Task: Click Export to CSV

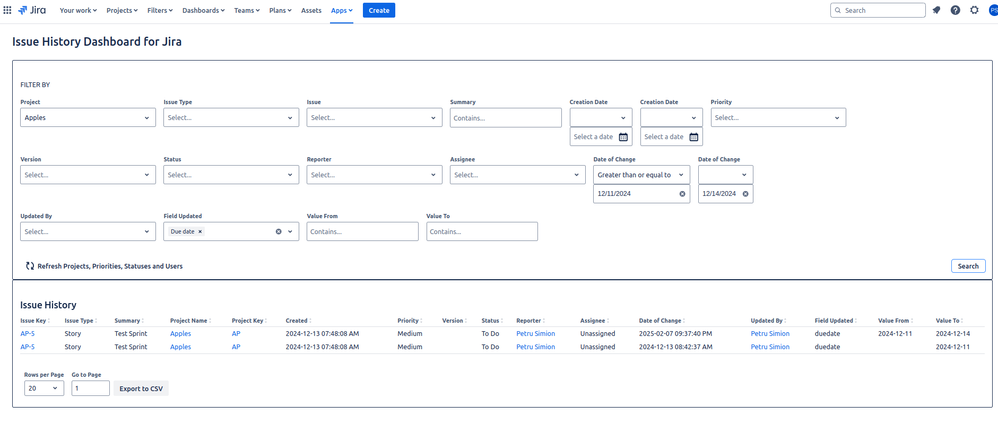Action: 141,388
